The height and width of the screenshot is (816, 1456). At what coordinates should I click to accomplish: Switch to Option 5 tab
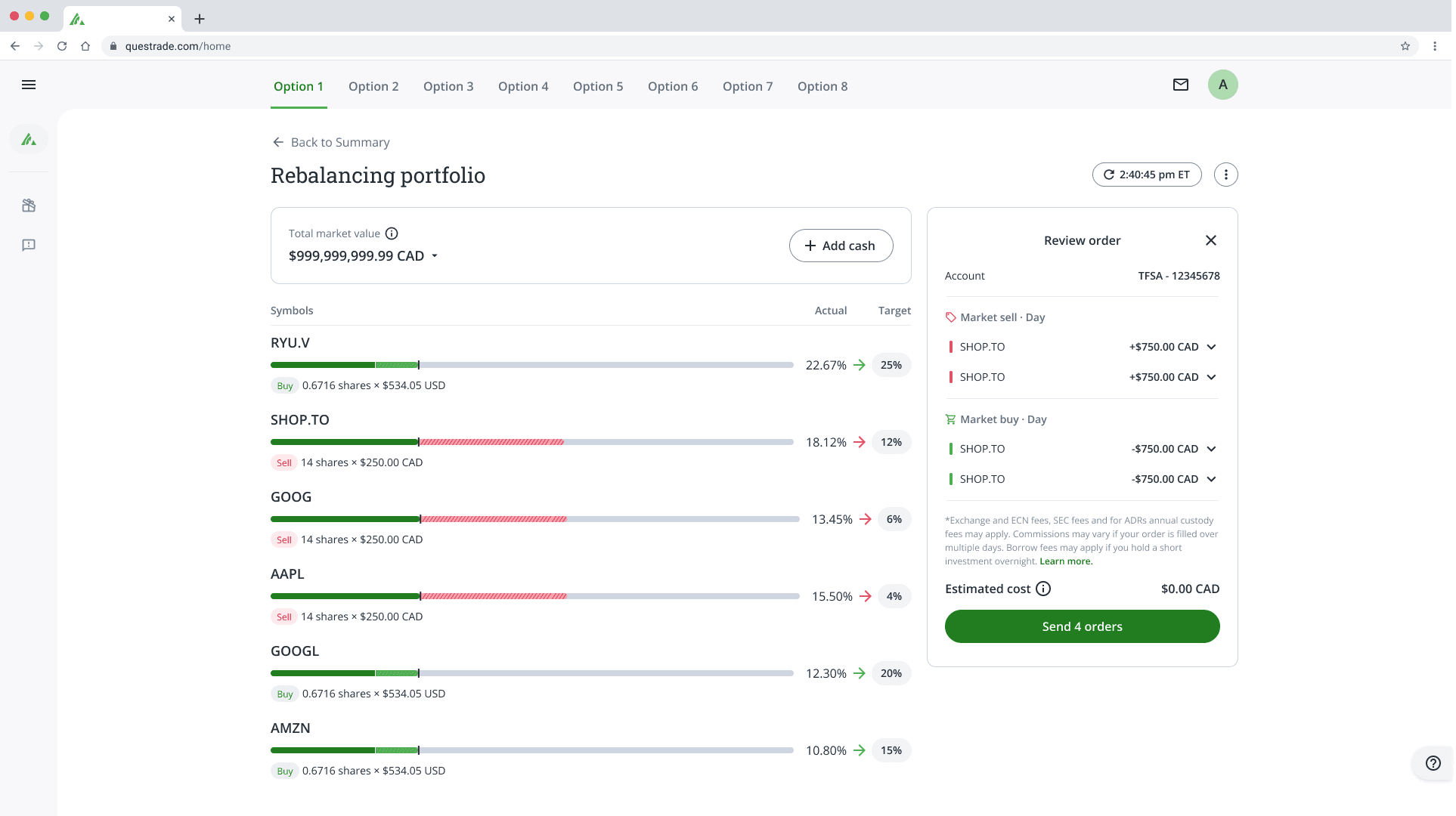598,86
